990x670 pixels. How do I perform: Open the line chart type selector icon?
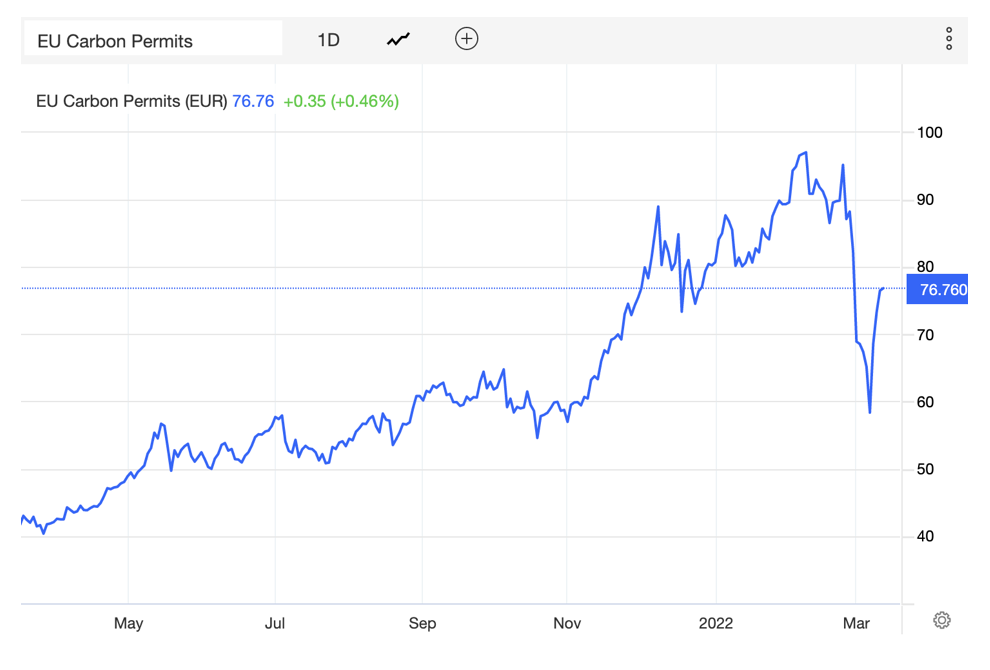pyautogui.click(x=398, y=40)
